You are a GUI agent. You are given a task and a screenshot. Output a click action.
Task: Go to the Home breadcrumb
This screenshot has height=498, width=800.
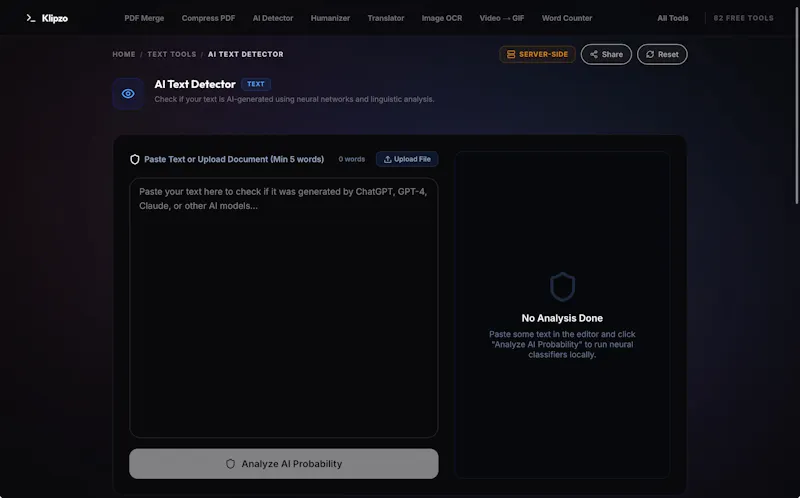(124, 54)
